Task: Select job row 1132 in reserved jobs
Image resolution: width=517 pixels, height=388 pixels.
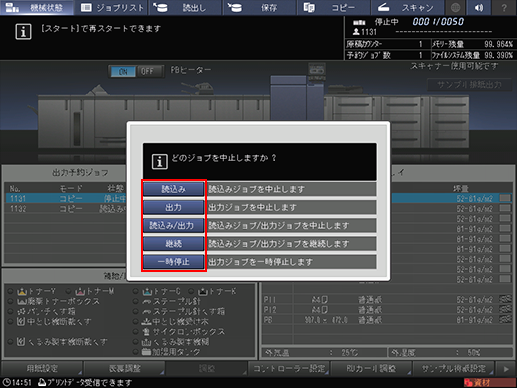Action: coord(66,209)
